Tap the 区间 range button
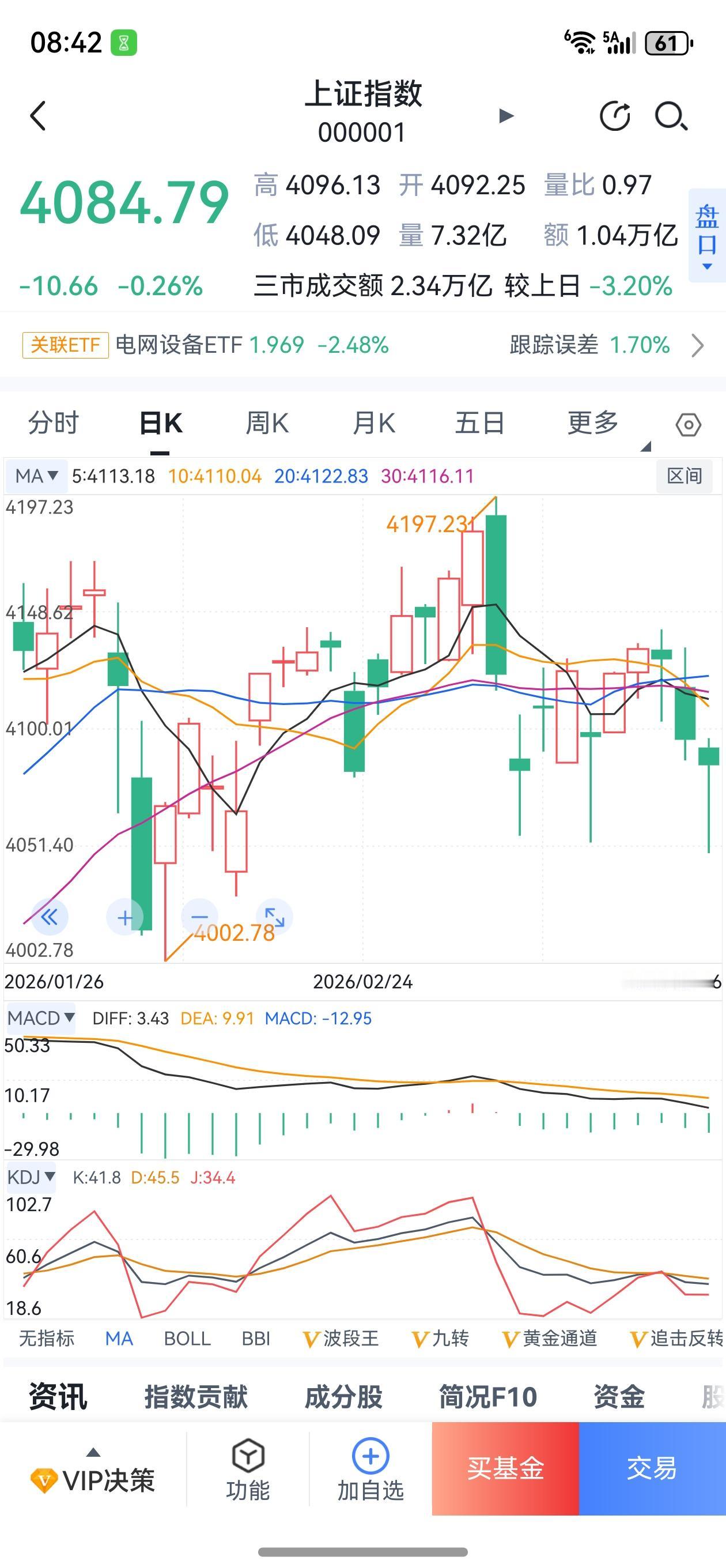The width and height of the screenshot is (726, 1568). (x=685, y=476)
